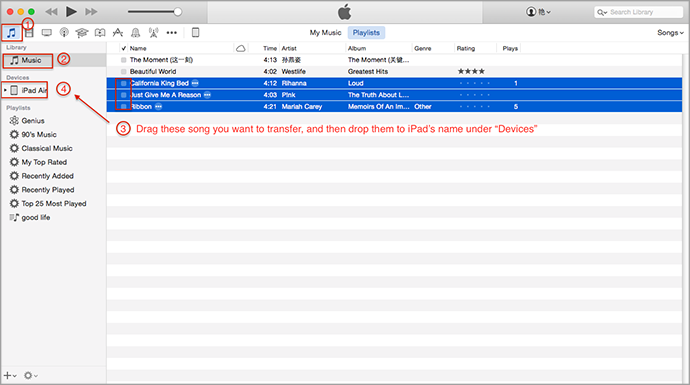Switch to the My Music tab
Image resolution: width=690 pixels, height=385 pixels.
(x=325, y=33)
